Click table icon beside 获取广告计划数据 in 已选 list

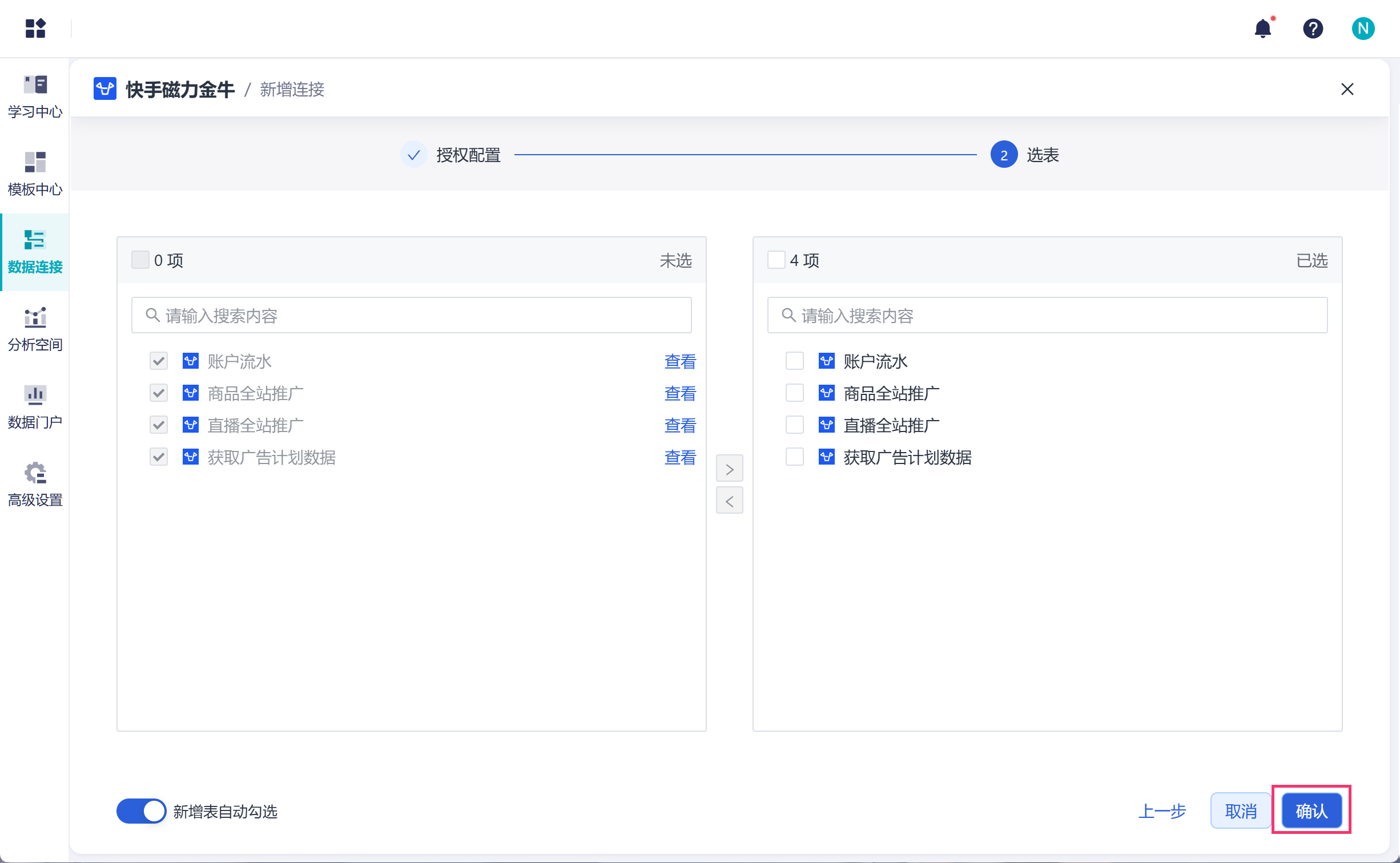click(827, 457)
